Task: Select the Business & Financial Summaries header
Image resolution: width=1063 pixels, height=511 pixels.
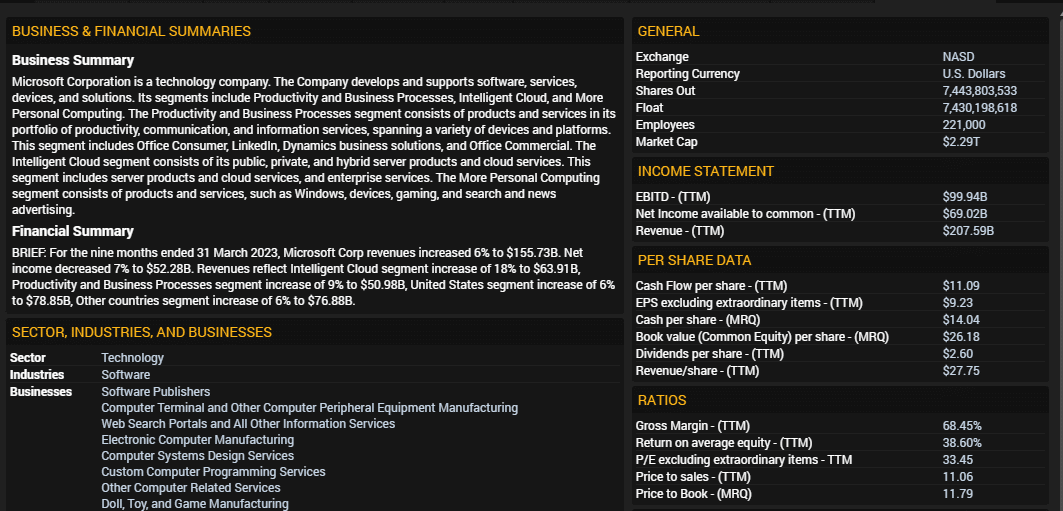Action: (132, 31)
